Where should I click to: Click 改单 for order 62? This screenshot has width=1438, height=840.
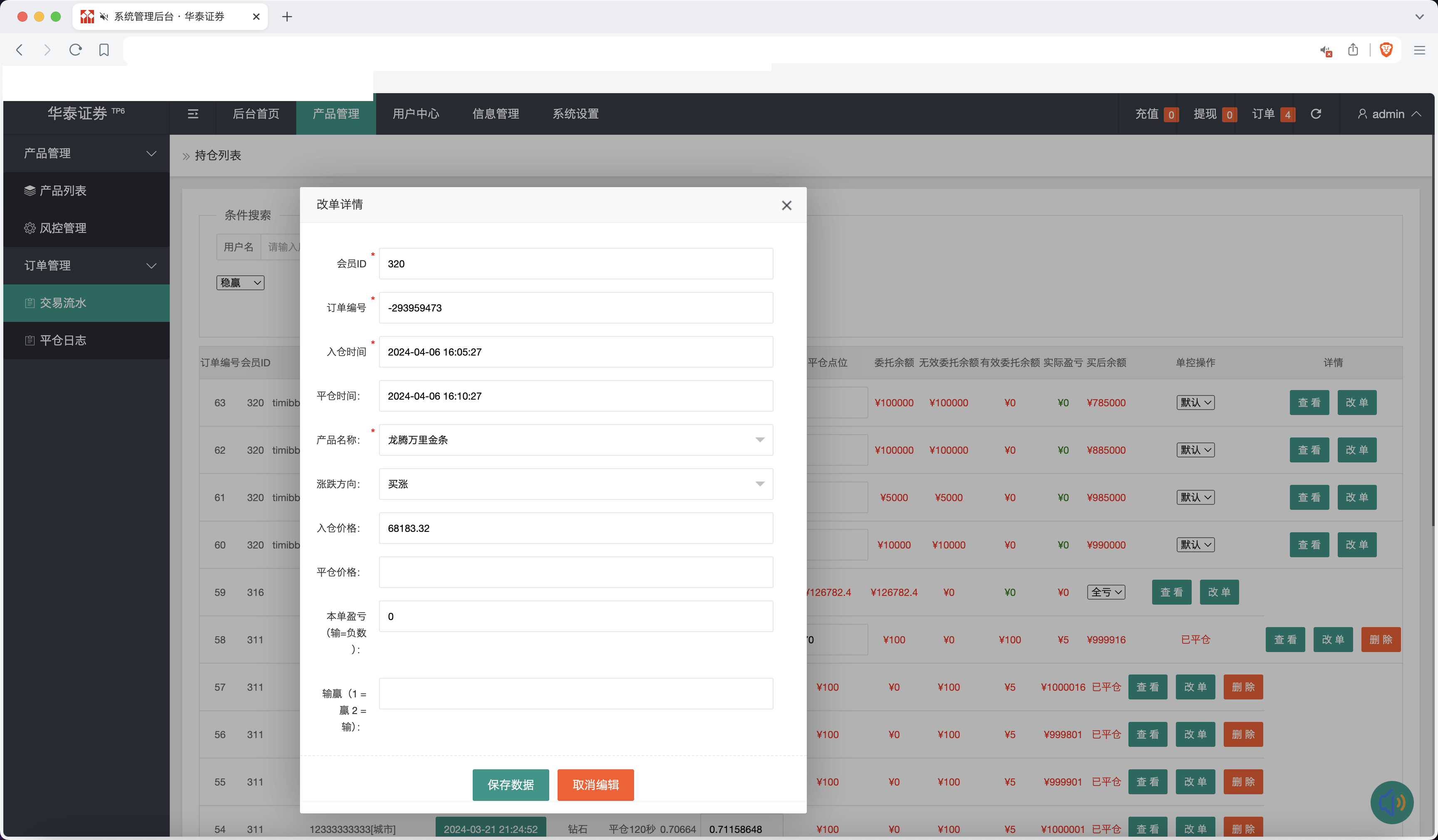tap(1357, 450)
